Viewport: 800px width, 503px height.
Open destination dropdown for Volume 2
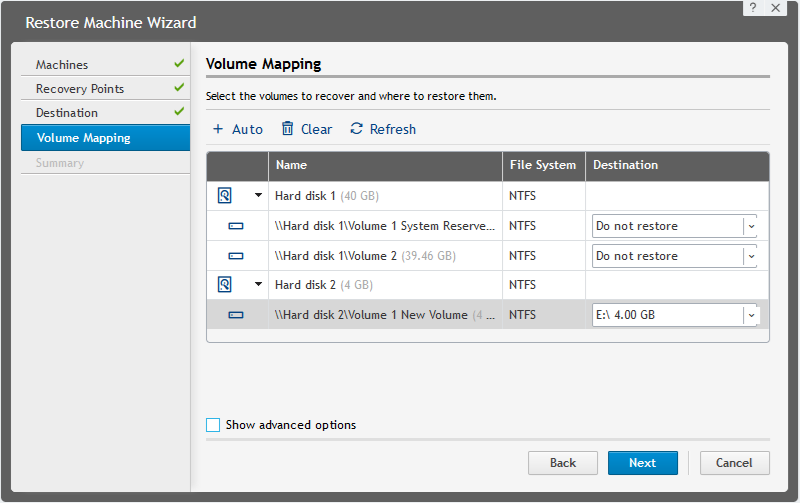750,256
